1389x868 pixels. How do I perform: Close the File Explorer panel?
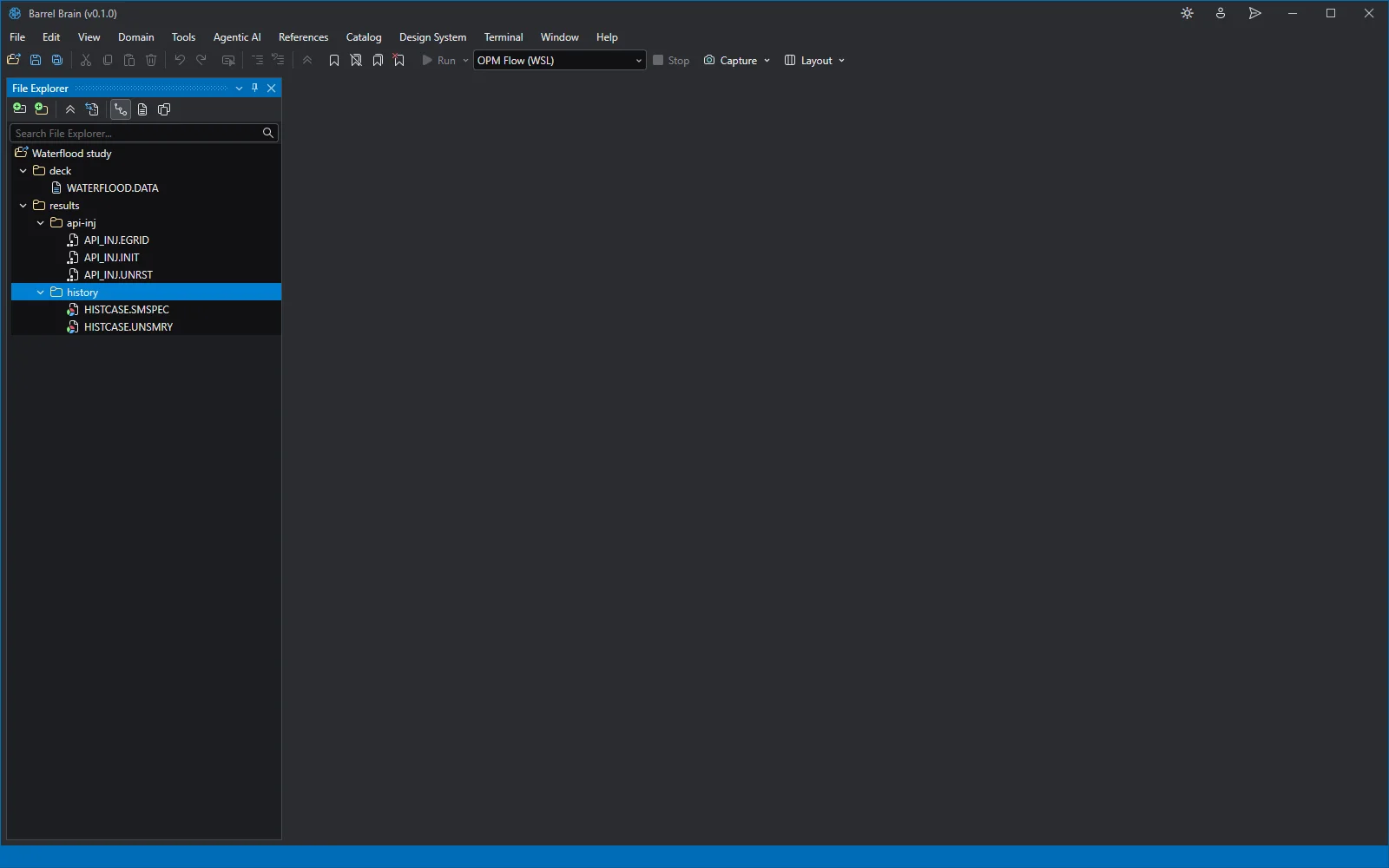[272, 88]
